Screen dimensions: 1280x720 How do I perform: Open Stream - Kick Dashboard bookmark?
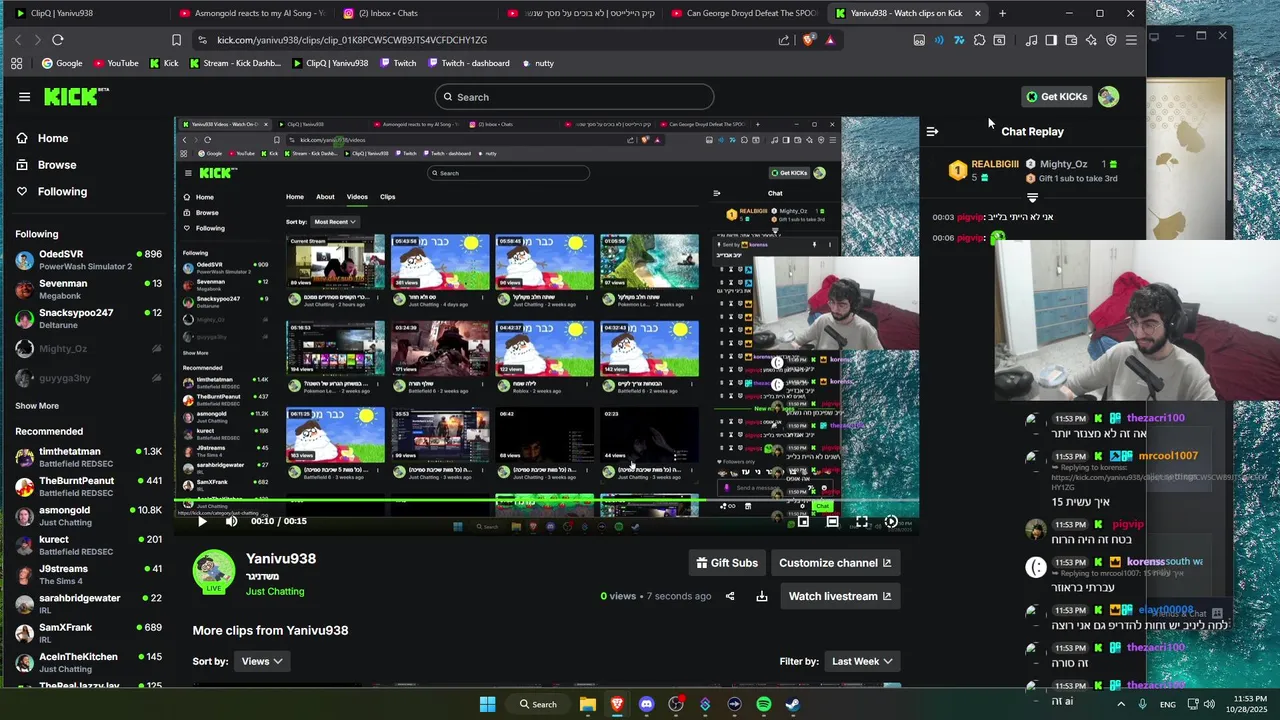pos(235,63)
